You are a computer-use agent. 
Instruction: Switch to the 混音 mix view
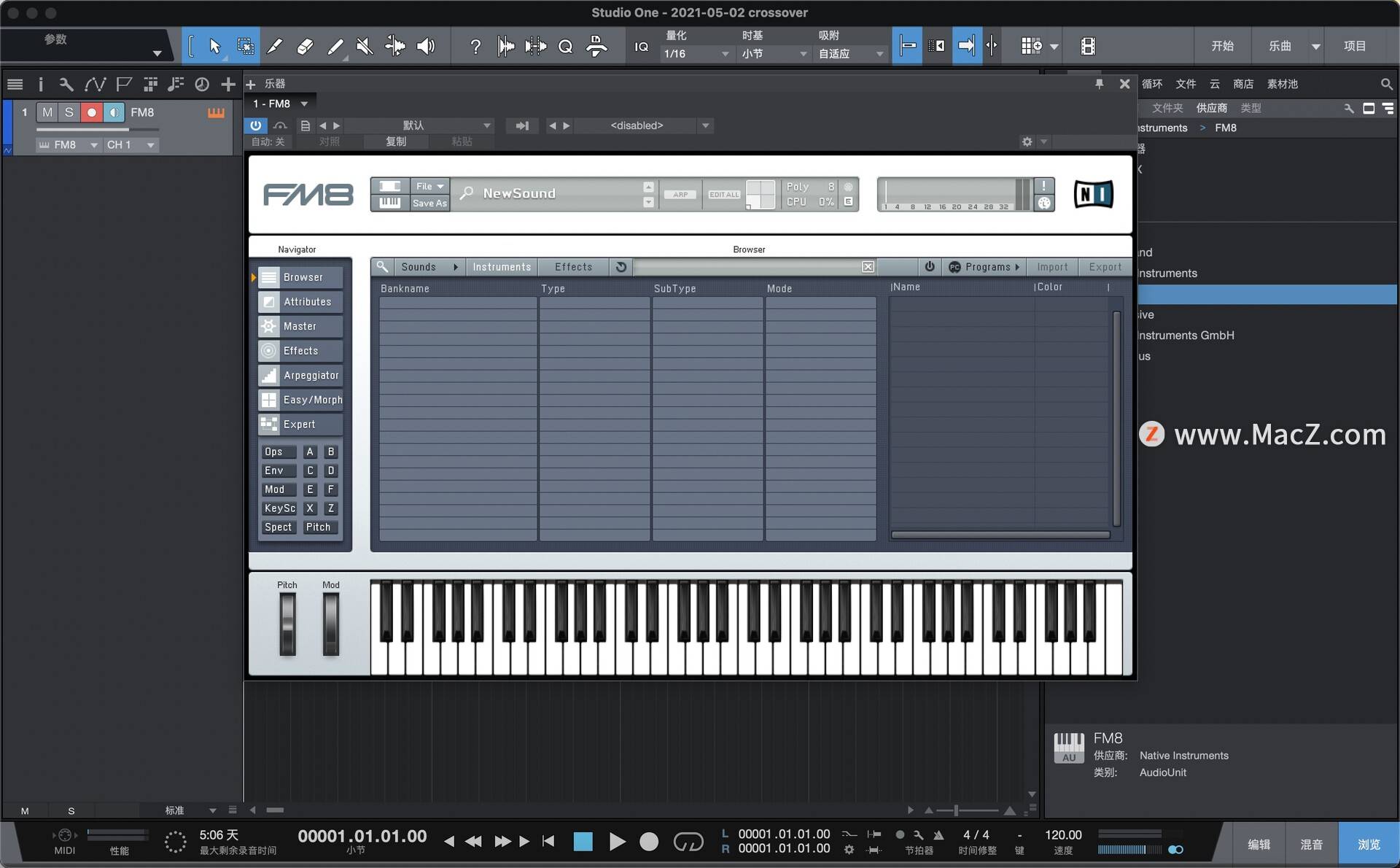1311,844
